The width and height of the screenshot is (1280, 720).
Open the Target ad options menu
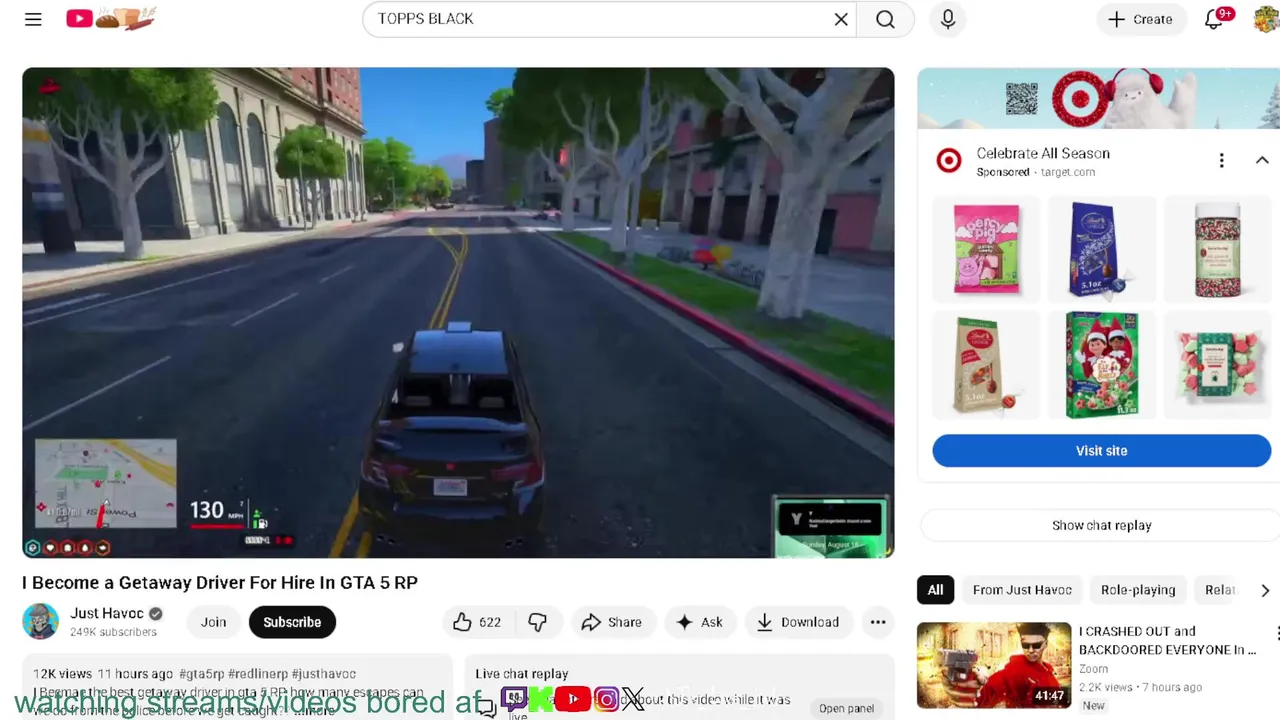tap(1221, 161)
